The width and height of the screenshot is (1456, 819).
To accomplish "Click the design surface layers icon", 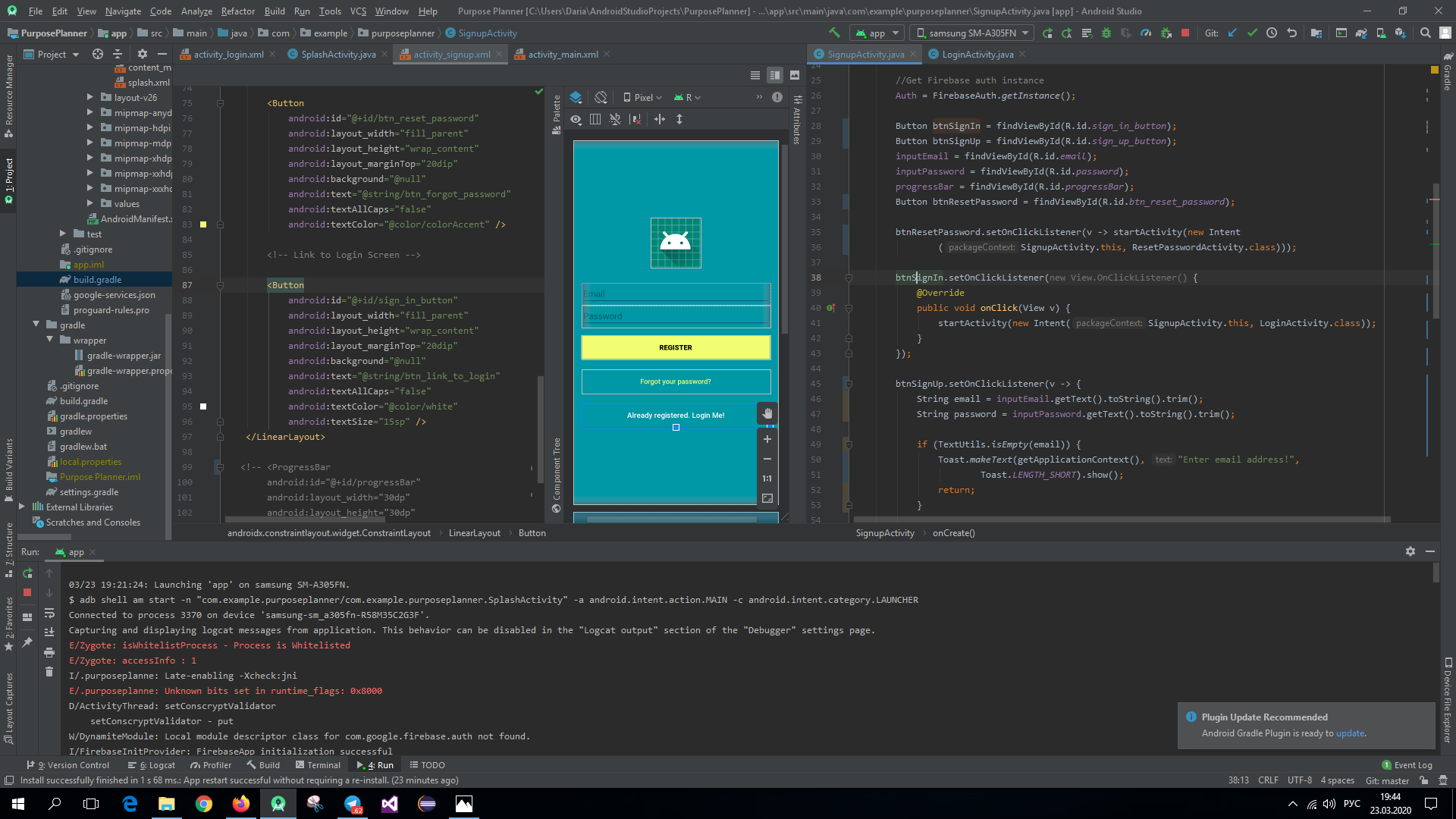I will point(576,97).
